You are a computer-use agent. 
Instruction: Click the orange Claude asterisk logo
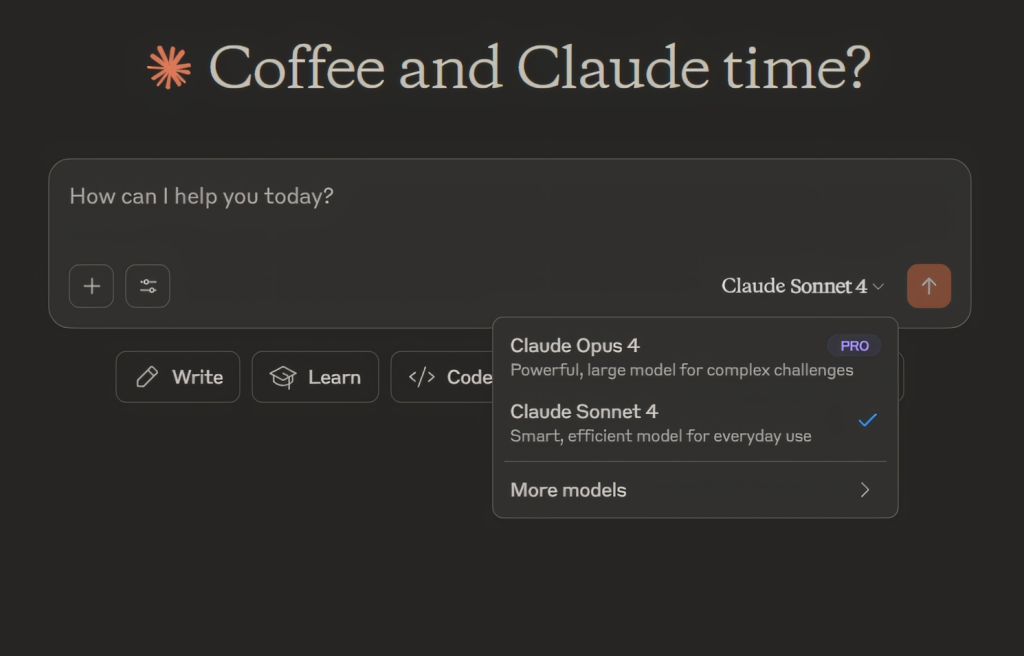[170, 68]
